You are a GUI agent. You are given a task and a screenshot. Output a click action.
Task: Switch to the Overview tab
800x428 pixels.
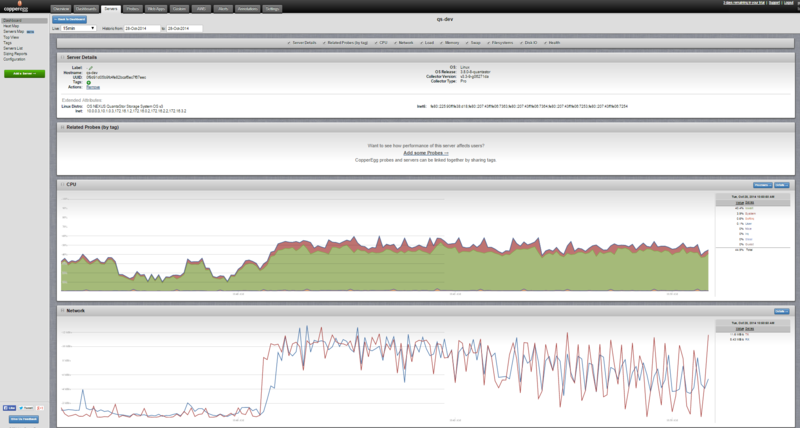coord(61,9)
